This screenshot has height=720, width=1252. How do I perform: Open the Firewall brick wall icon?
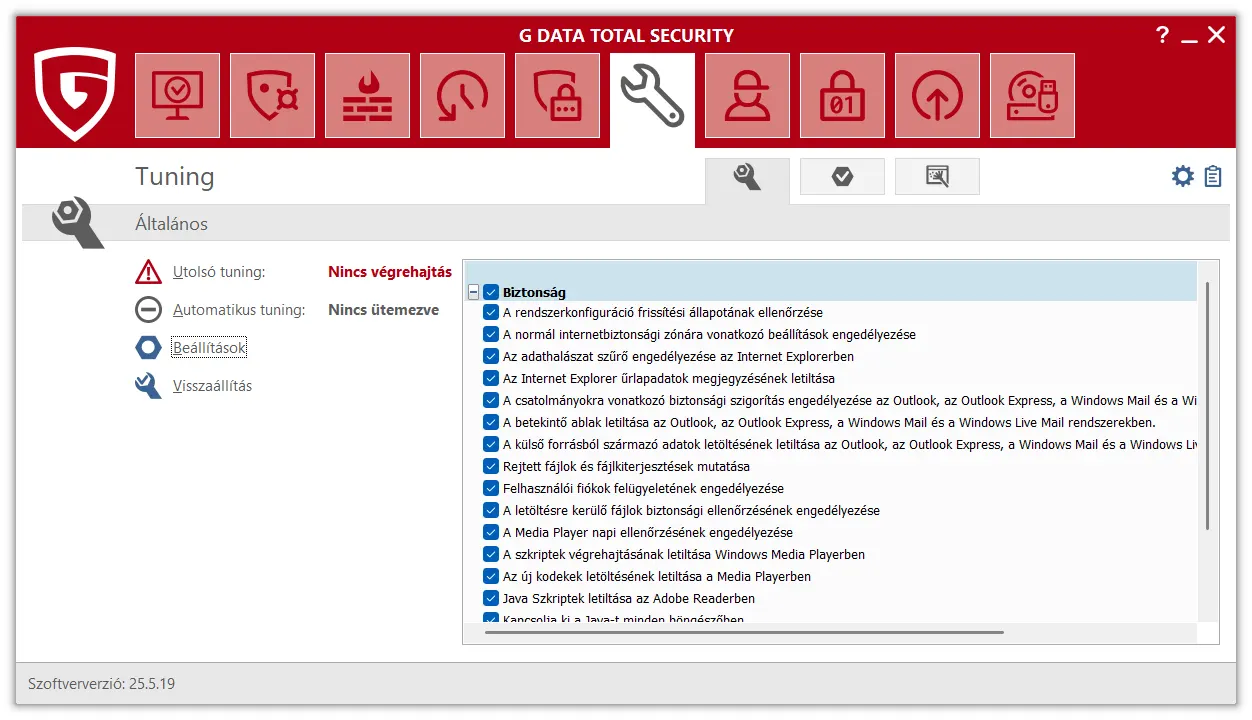coord(367,96)
